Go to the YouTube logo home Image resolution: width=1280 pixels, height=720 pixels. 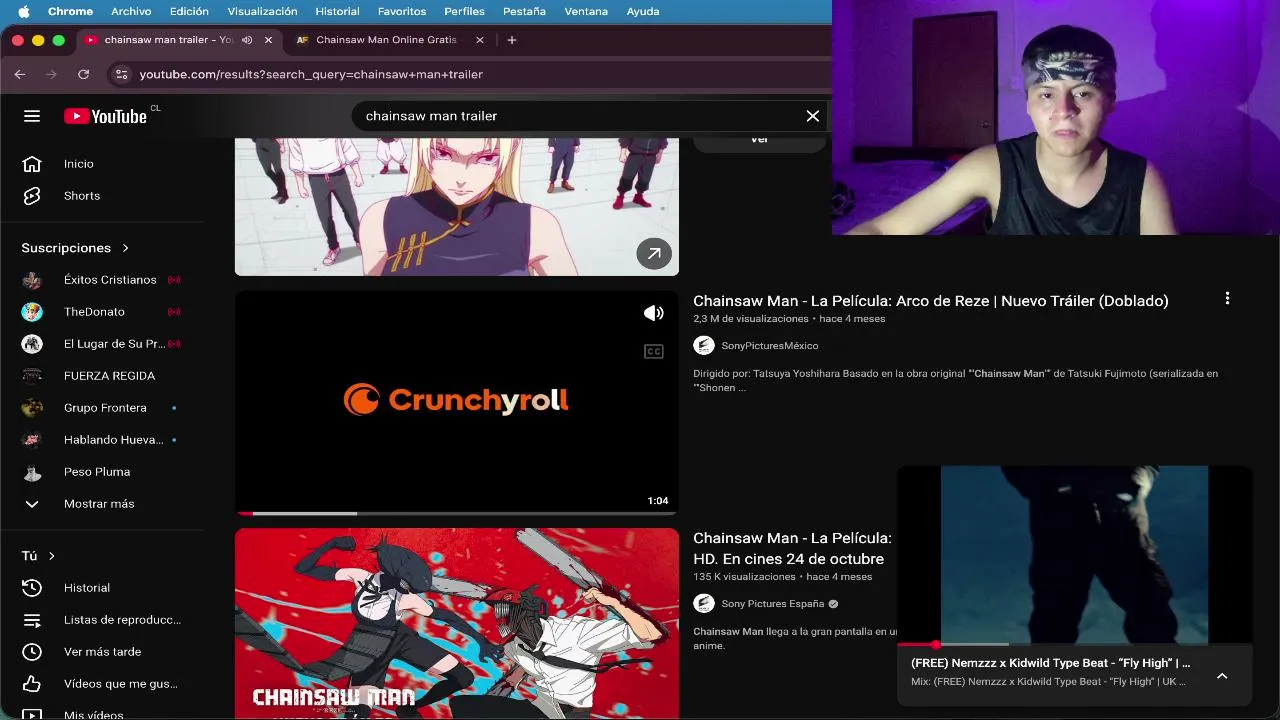click(105, 116)
